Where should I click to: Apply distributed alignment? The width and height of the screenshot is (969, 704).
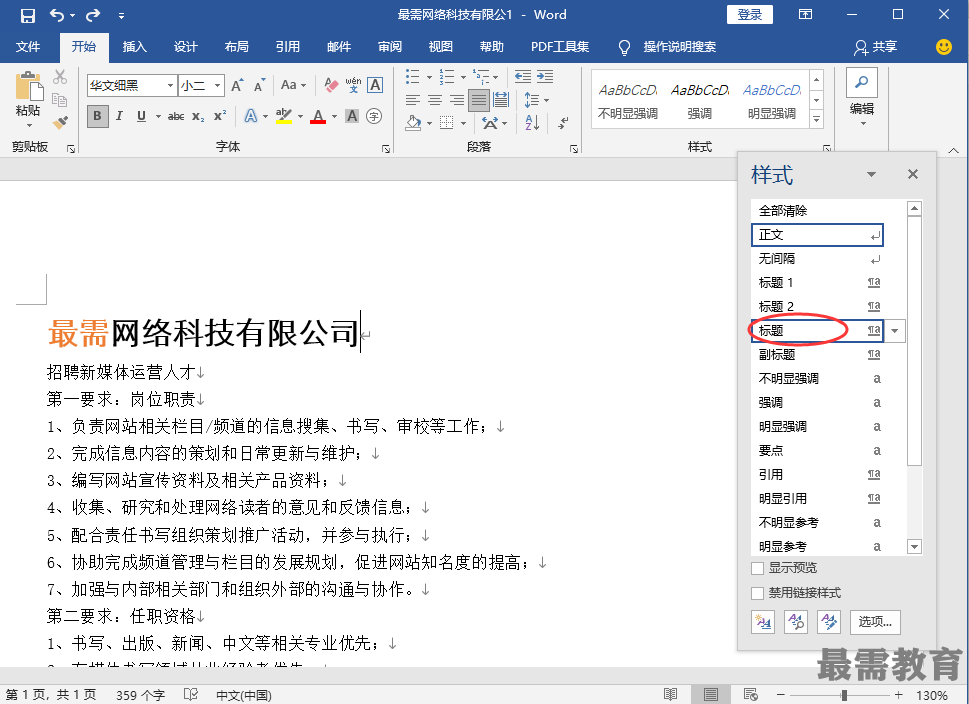pyautogui.click(x=501, y=100)
